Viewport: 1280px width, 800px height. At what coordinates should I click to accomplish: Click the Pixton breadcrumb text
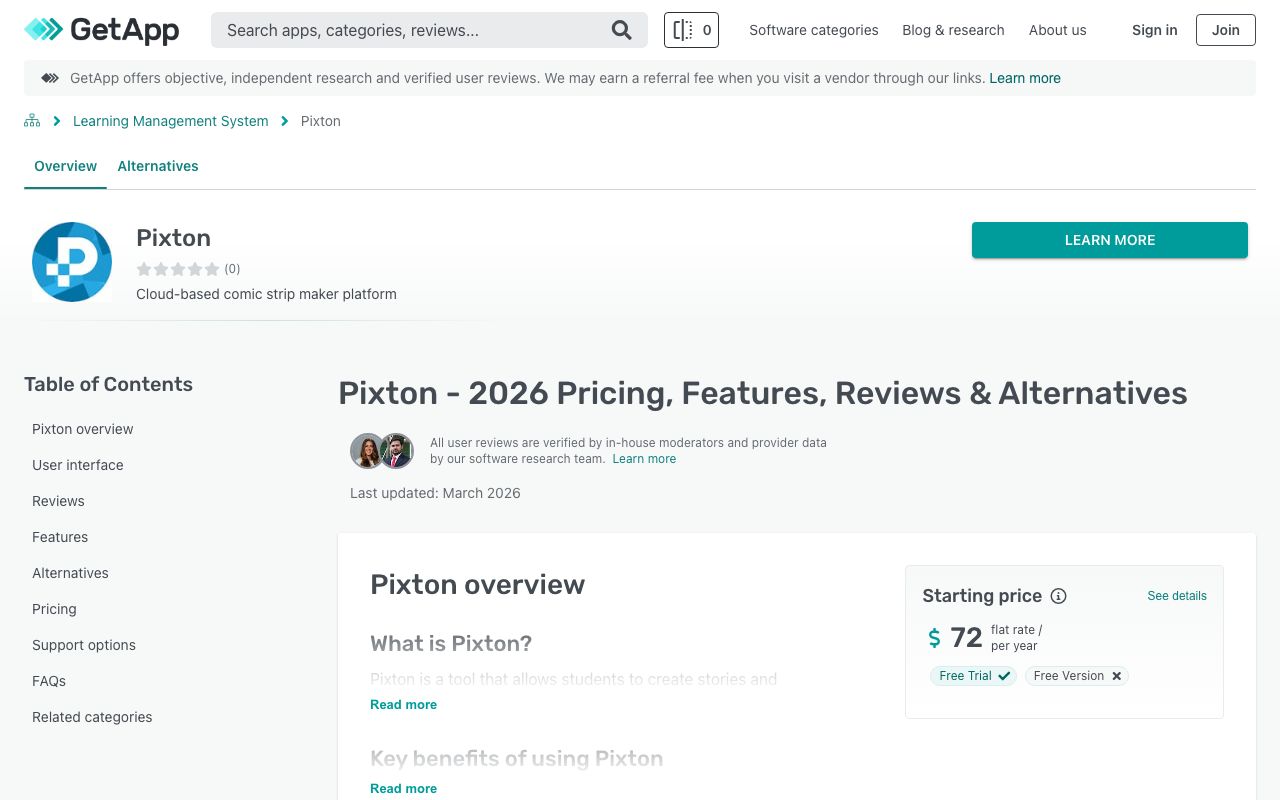pyautogui.click(x=321, y=121)
